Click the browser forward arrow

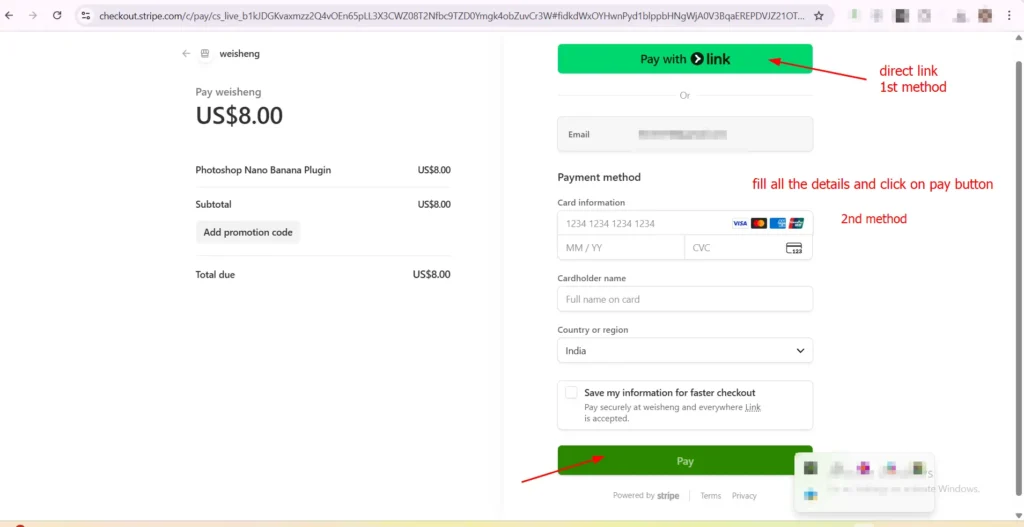pyautogui.click(x=33, y=16)
